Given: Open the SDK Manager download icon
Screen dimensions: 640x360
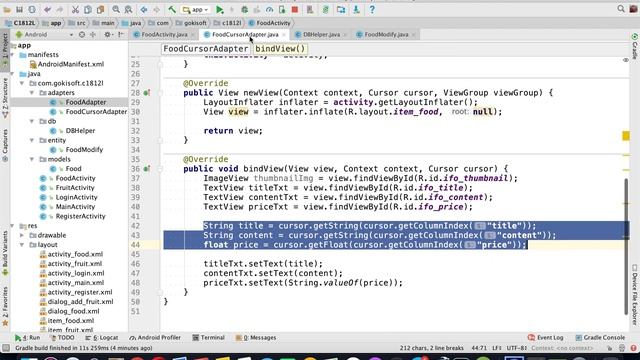Looking at the screenshot, I should click(356, 9).
